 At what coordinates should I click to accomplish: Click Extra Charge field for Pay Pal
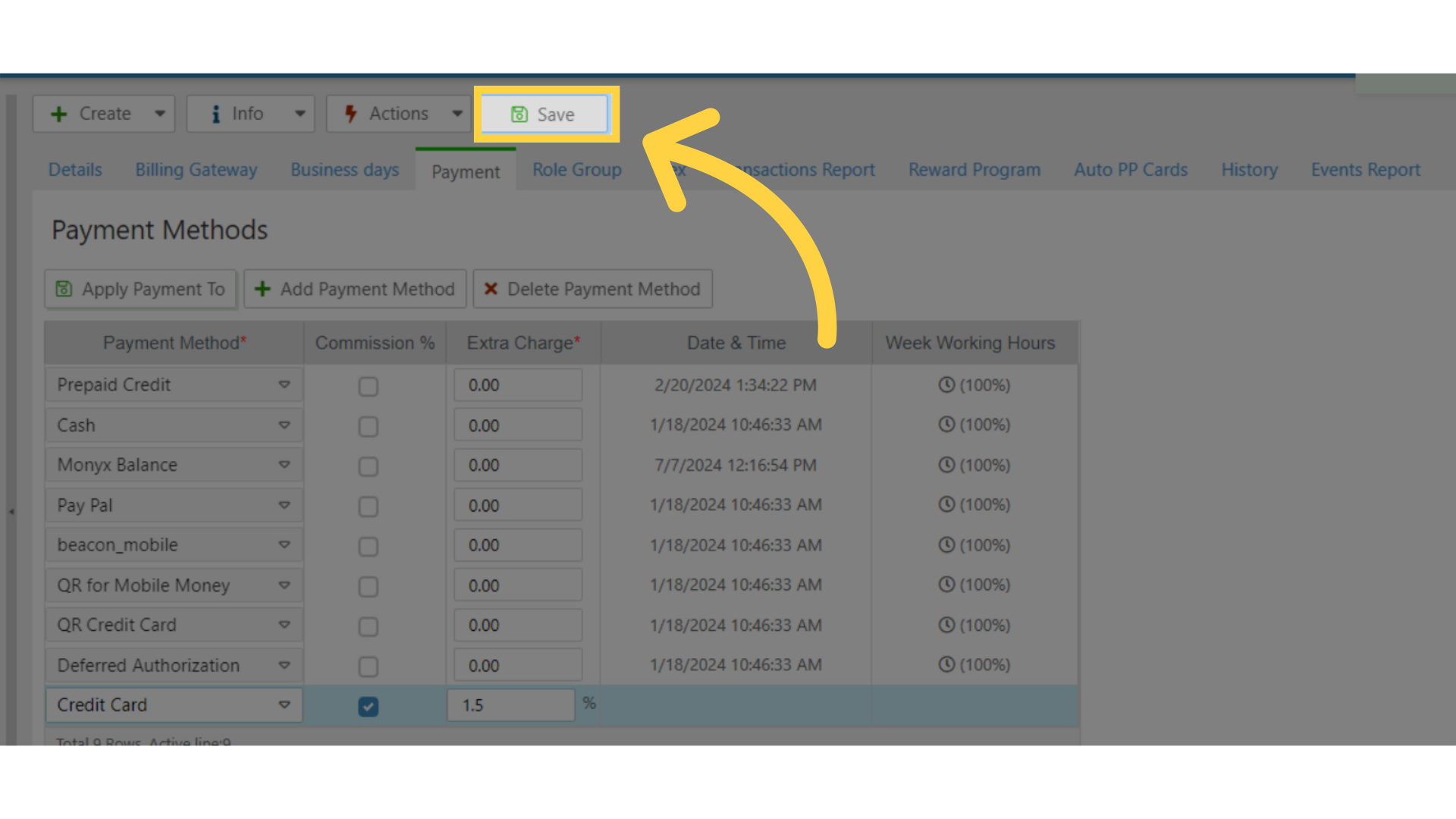point(518,505)
